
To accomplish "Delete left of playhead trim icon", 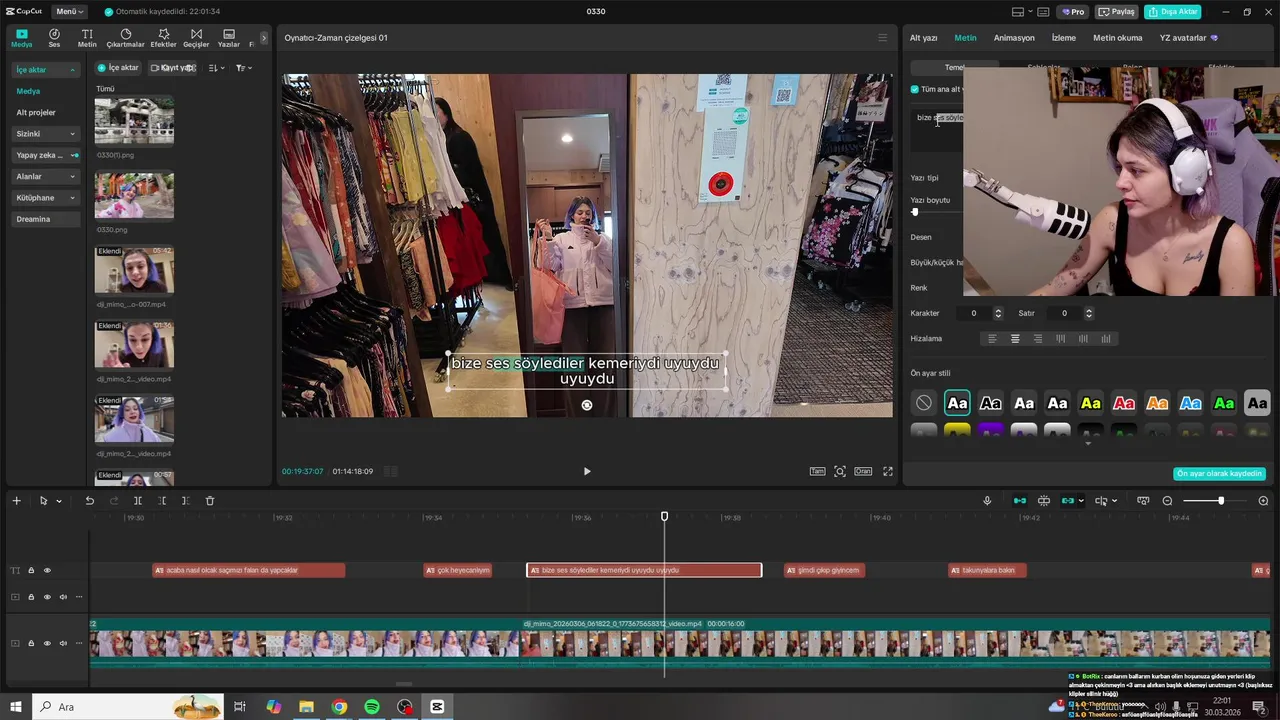I will coord(162,501).
